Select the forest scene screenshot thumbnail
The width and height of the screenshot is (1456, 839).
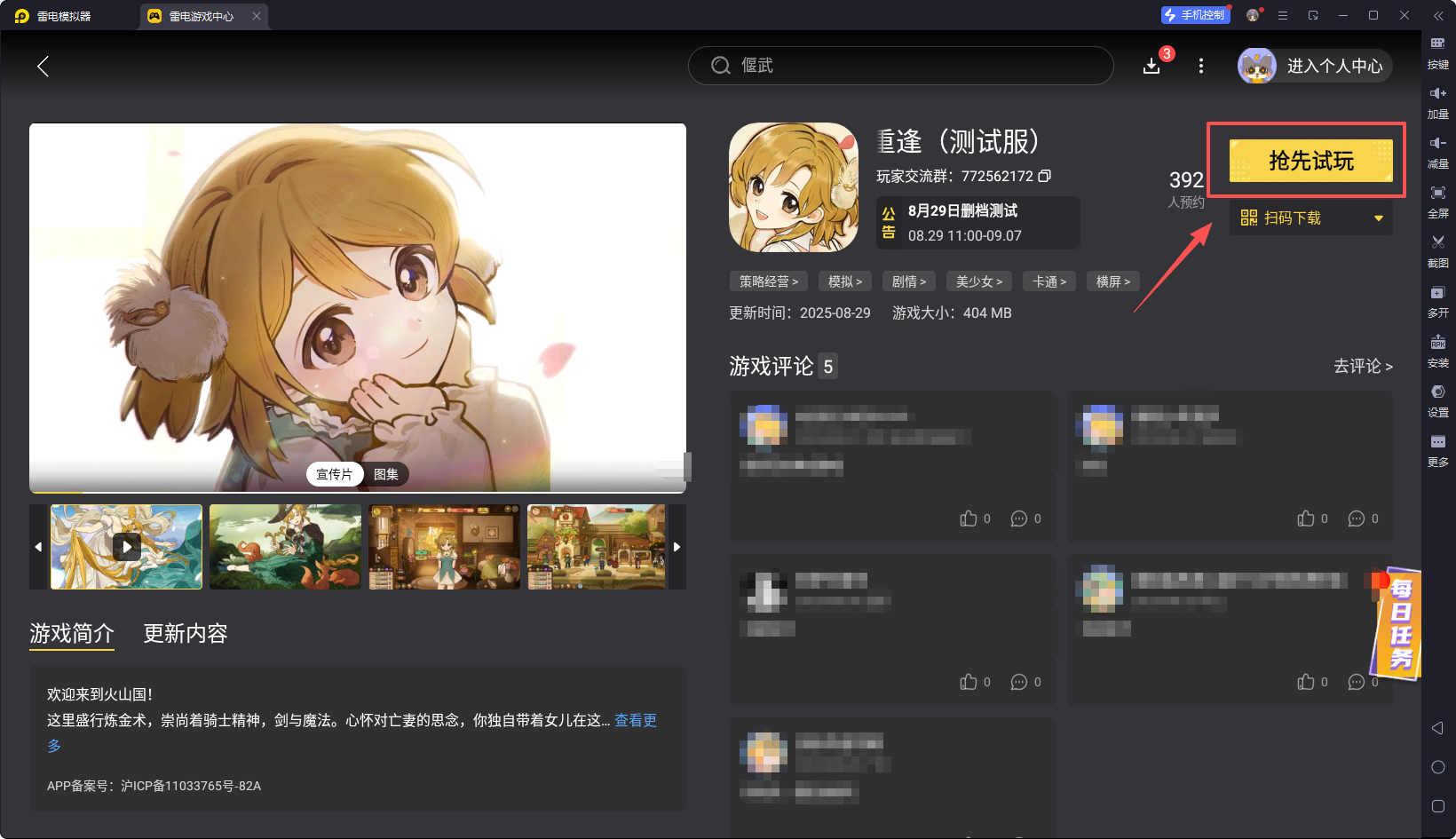point(285,547)
